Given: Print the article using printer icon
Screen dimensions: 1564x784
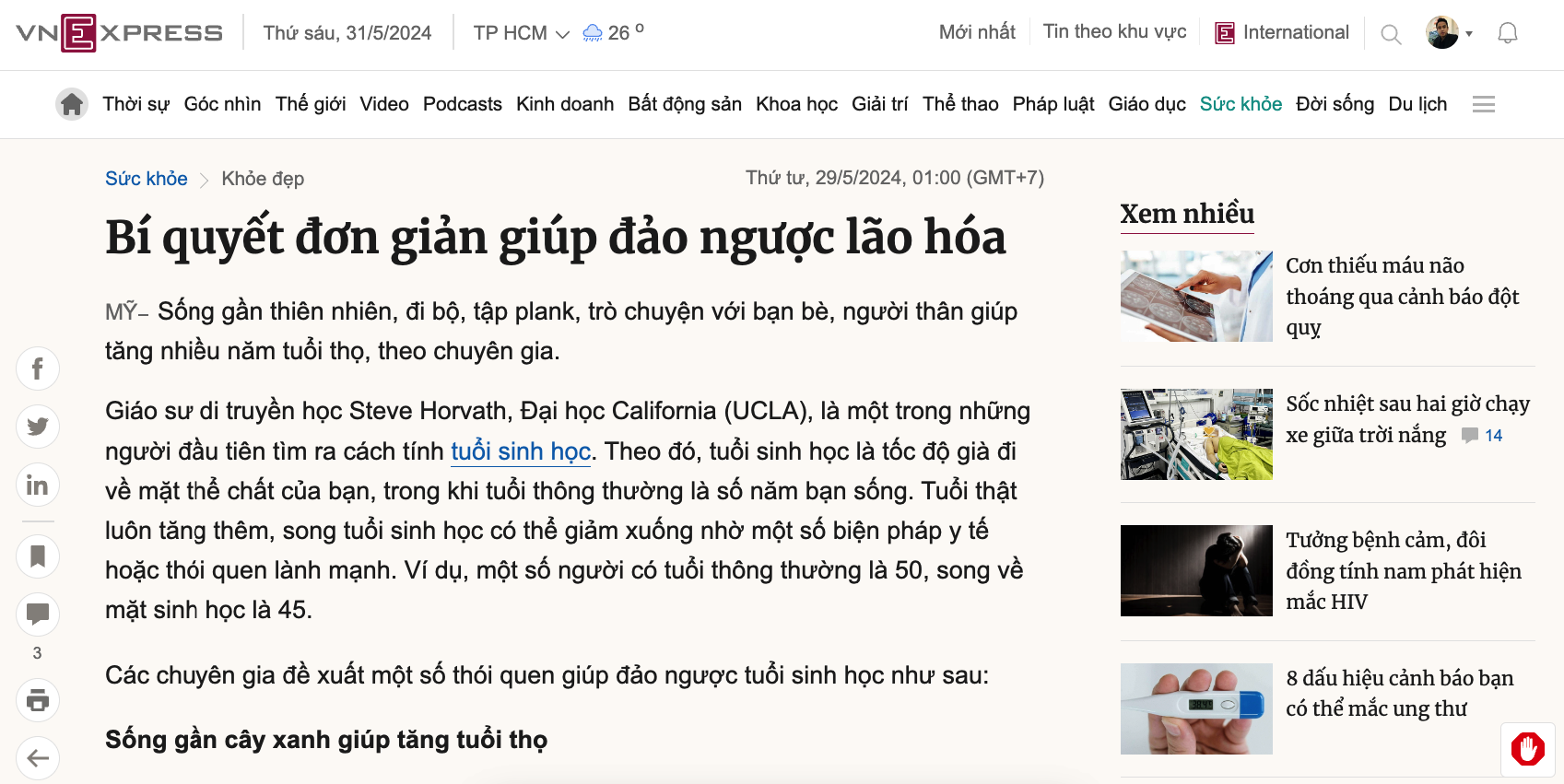Looking at the screenshot, I should pyautogui.click(x=38, y=700).
